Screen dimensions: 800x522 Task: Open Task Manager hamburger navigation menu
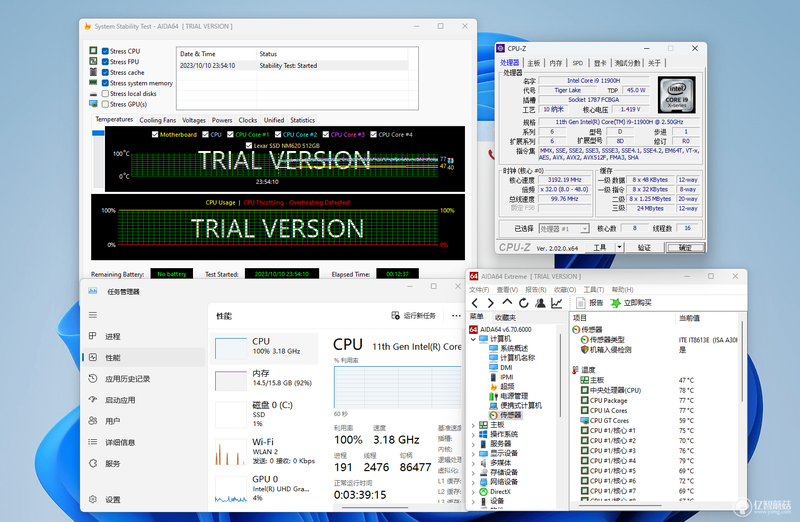coord(93,315)
